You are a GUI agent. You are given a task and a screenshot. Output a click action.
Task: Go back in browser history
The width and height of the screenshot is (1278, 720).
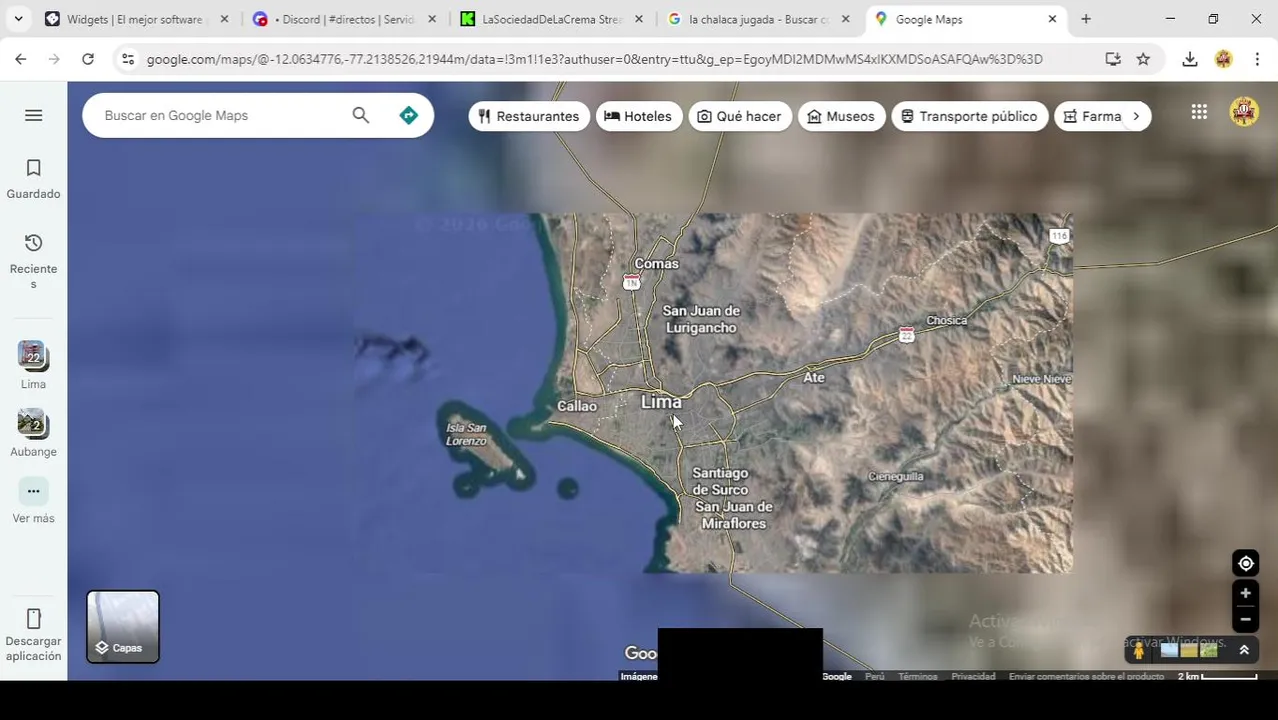pyautogui.click(x=21, y=59)
